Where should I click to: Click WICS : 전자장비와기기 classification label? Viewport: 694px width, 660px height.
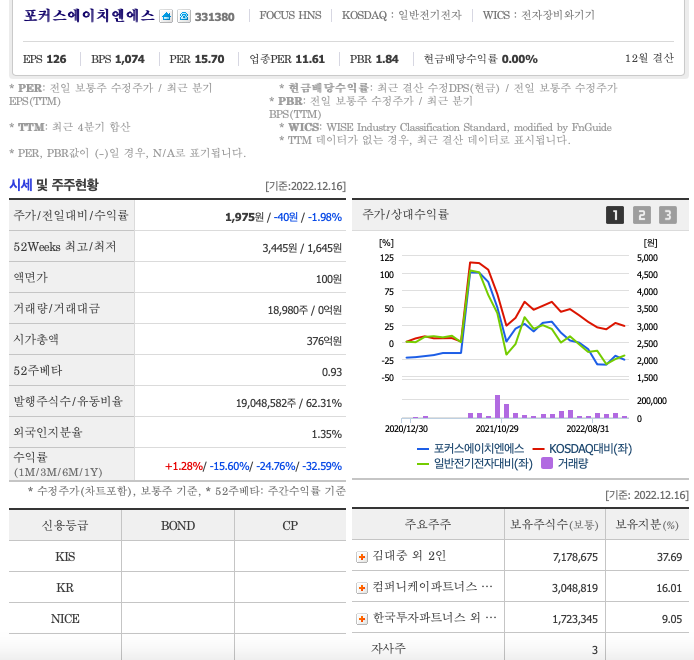[x=539, y=15]
